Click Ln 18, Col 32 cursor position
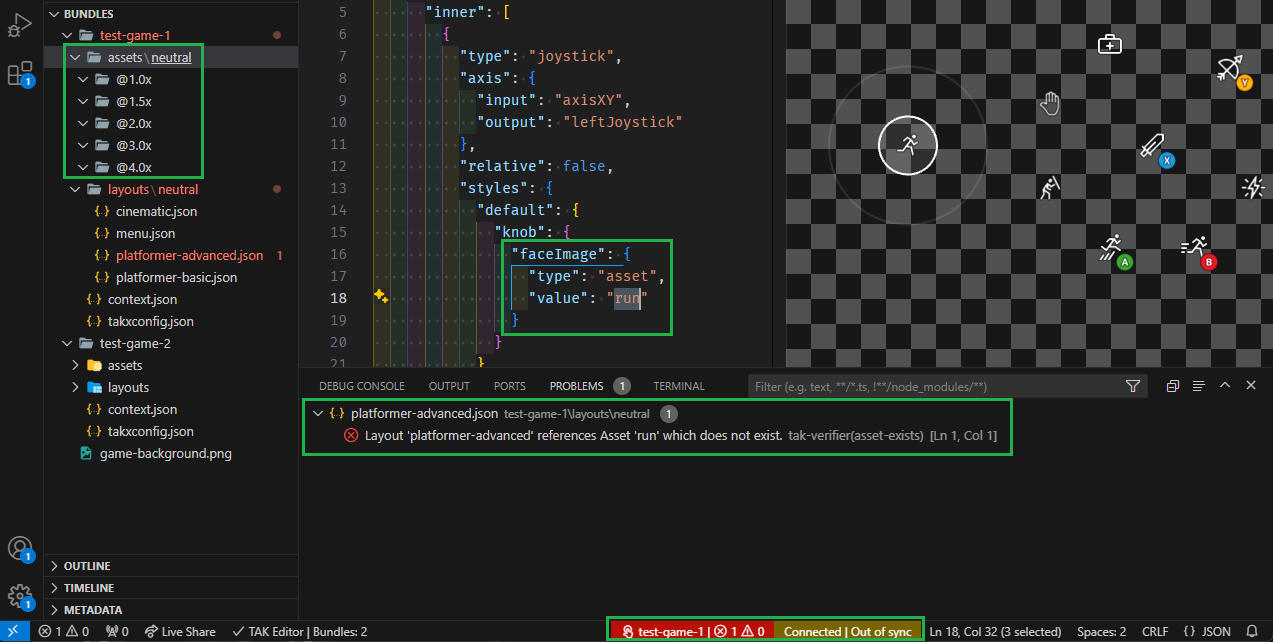This screenshot has width=1273, height=642. [995, 631]
